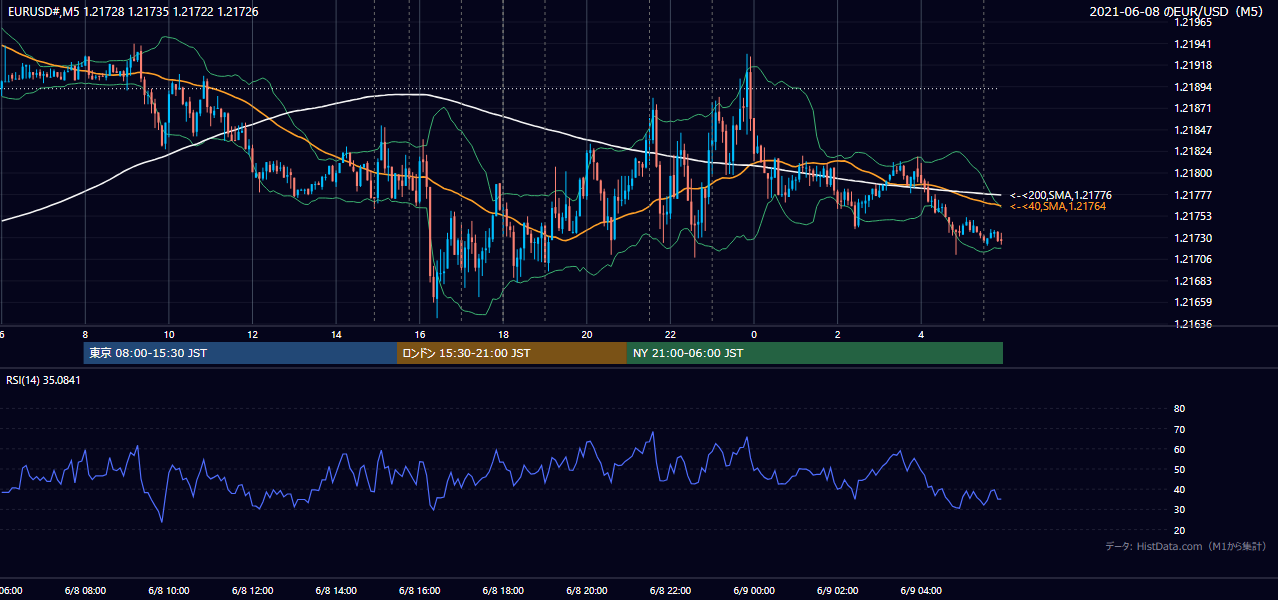1278x600 pixels.
Task: Click price axis value 1.21636
Action: (x=1193, y=324)
